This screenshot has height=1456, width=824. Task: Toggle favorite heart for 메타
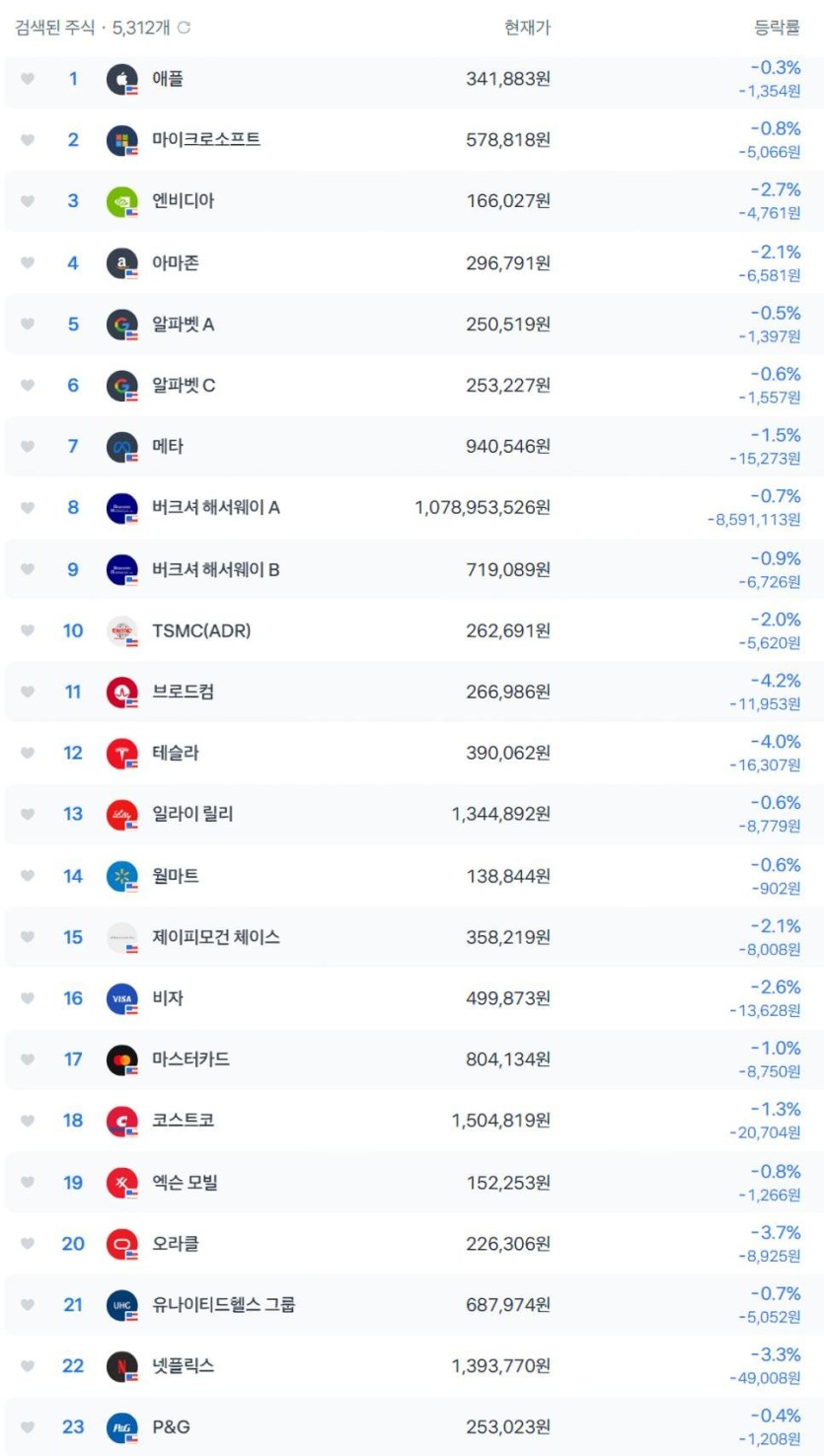click(x=28, y=447)
